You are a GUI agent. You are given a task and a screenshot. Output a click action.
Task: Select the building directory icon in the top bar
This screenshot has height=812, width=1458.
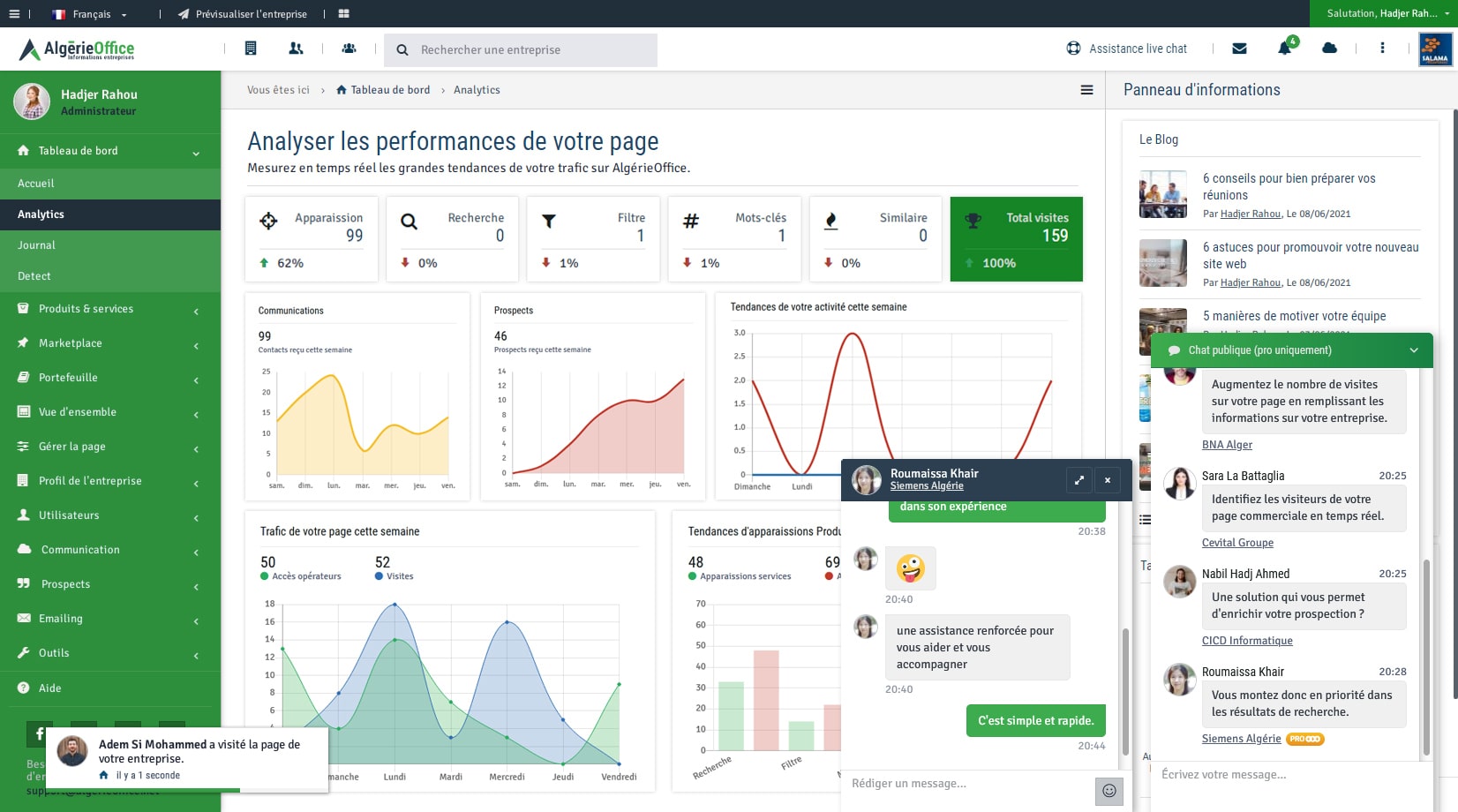click(x=251, y=49)
